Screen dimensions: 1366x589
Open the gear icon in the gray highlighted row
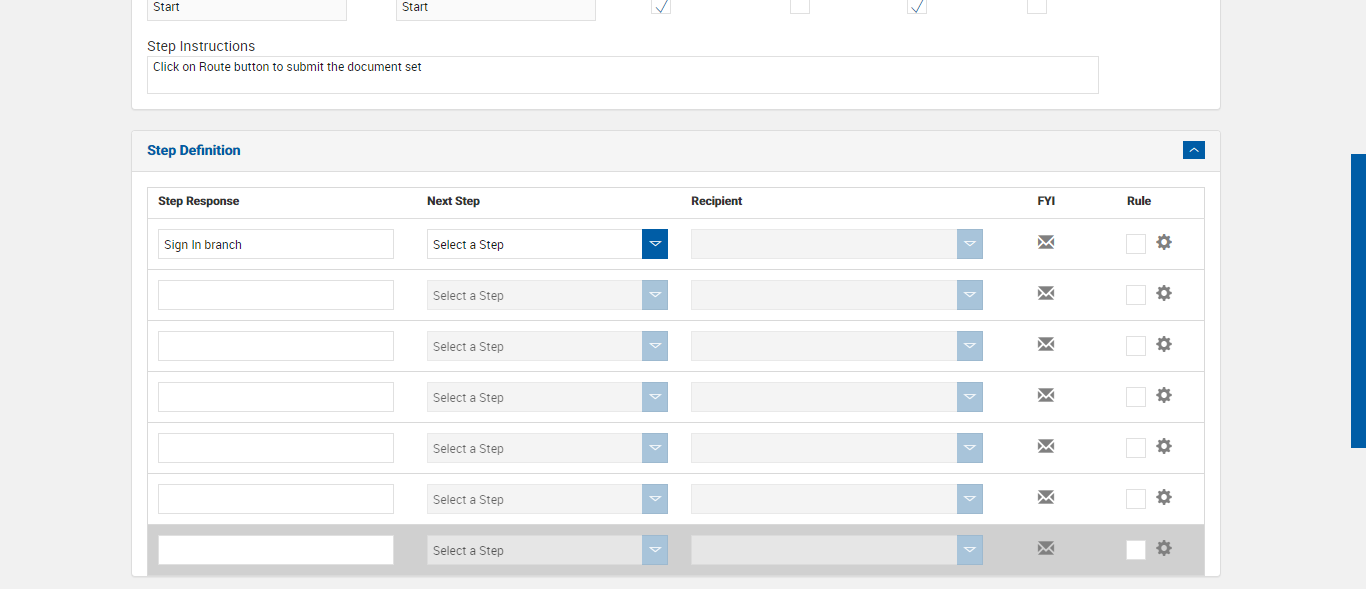(1164, 548)
